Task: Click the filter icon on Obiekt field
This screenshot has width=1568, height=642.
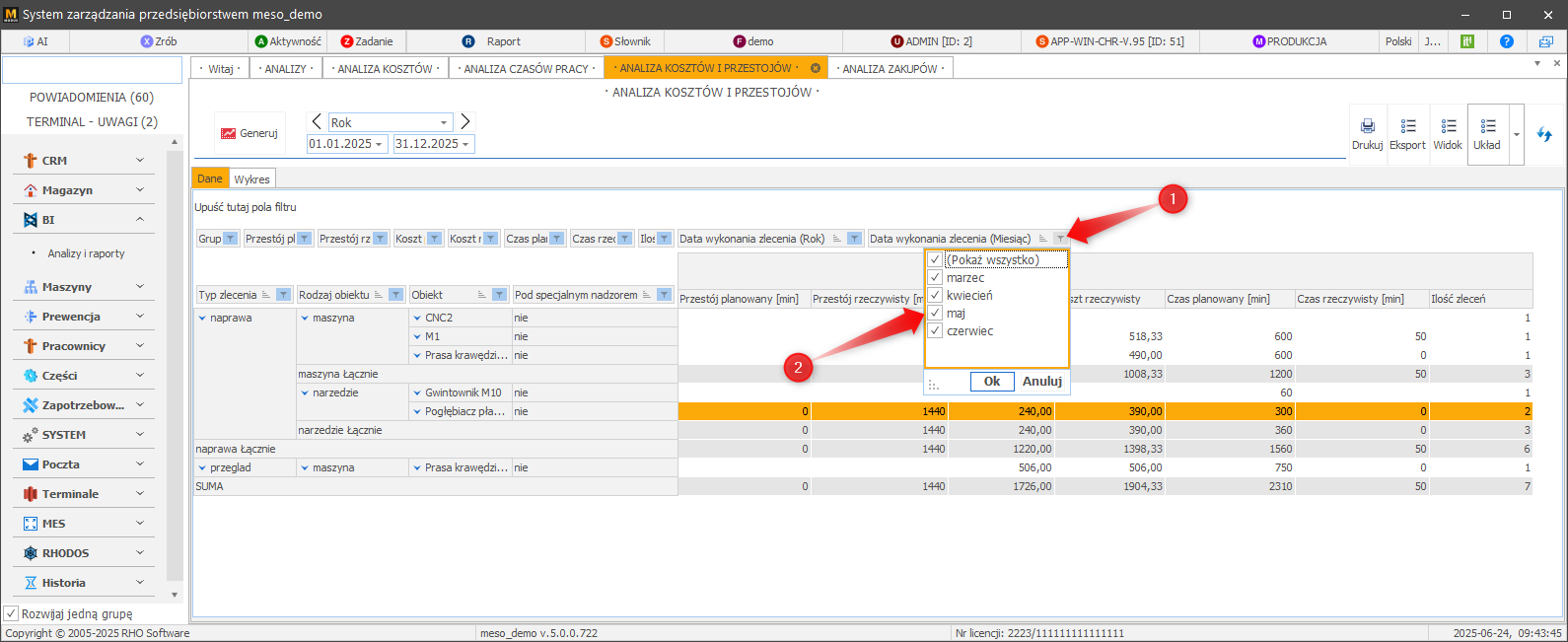Action: point(499,295)
